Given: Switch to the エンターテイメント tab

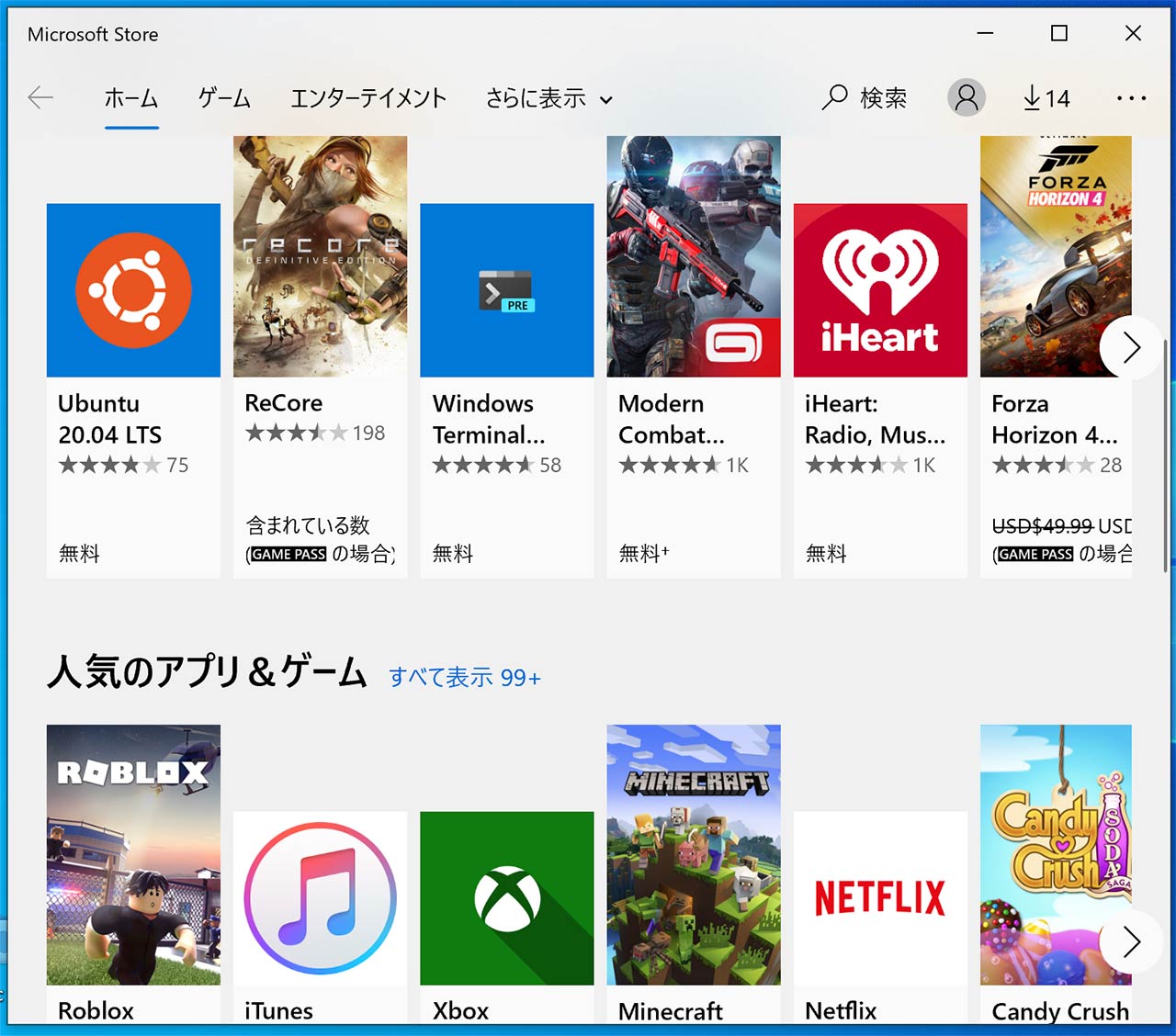Looking at the screenshot, I should pyautogui.click(x=368, y=97).
